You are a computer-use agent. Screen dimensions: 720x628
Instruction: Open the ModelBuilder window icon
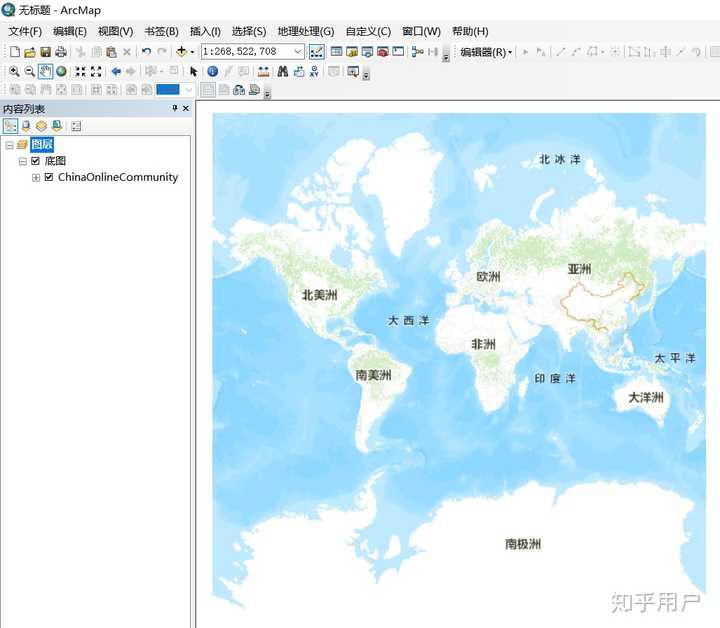tap(417, 52)
